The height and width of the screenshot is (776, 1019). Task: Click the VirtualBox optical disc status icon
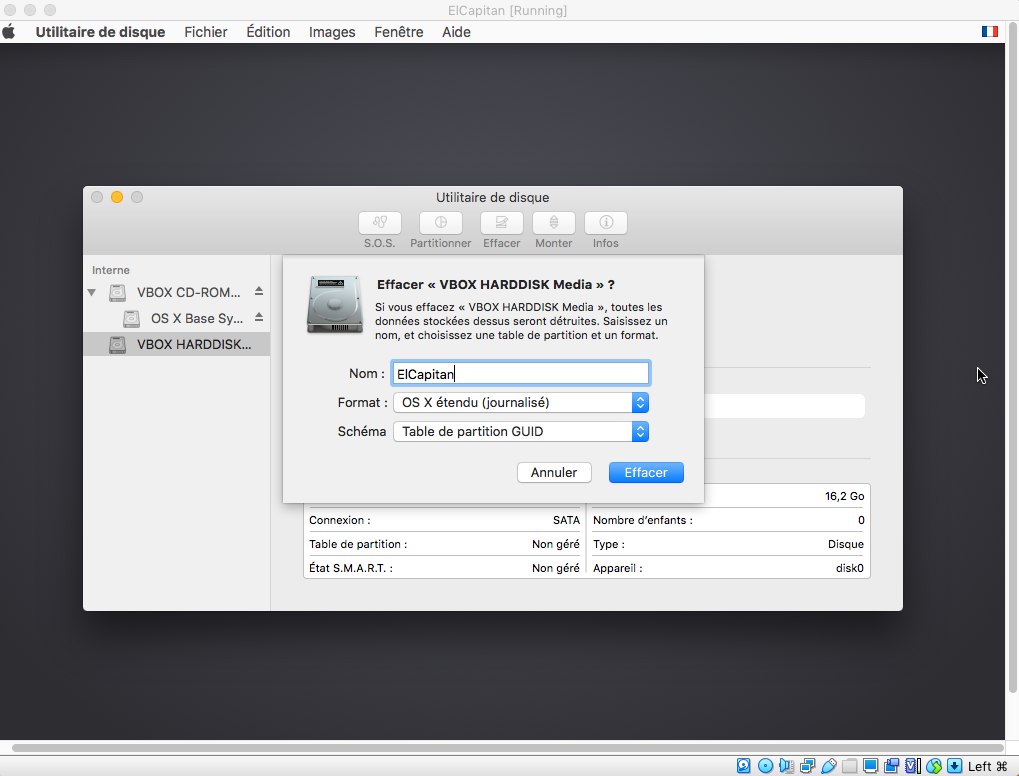point(766,766)
